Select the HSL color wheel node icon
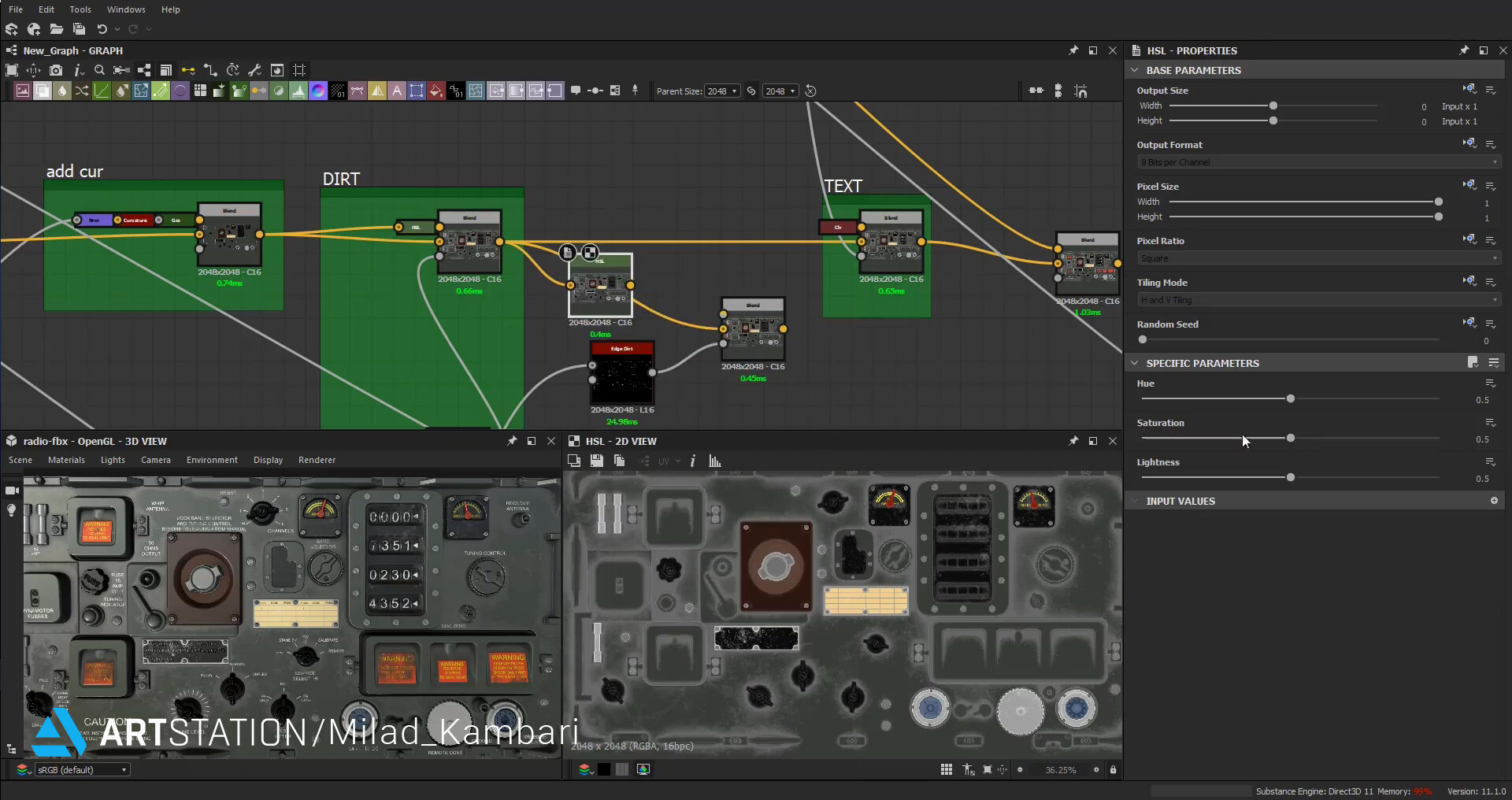 tap(317, 91)
